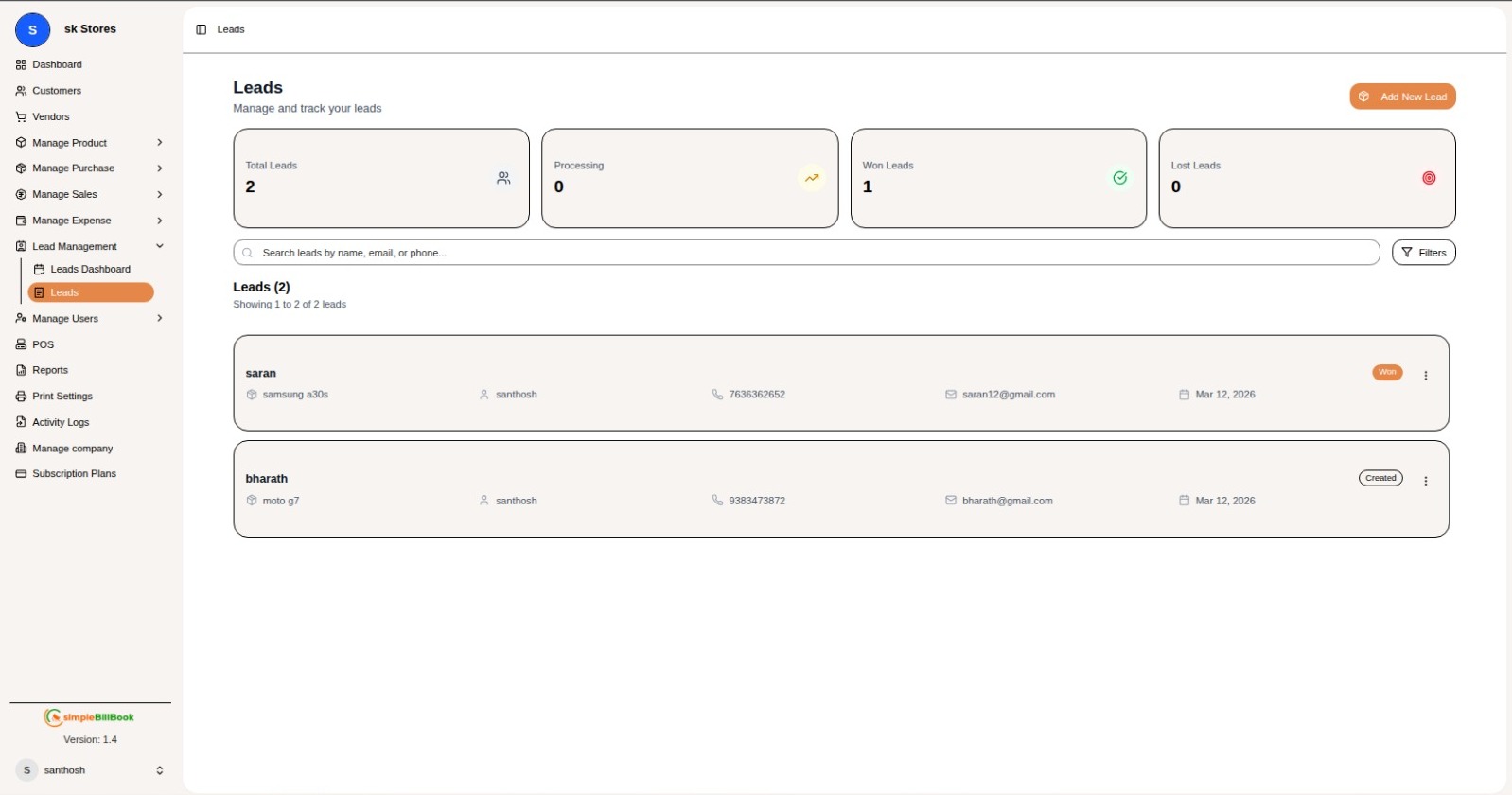Click the Won Leads checkmark icon
Image resolution: width=1512 pixels, height=795 pixels.
[x=1119, y=178]
